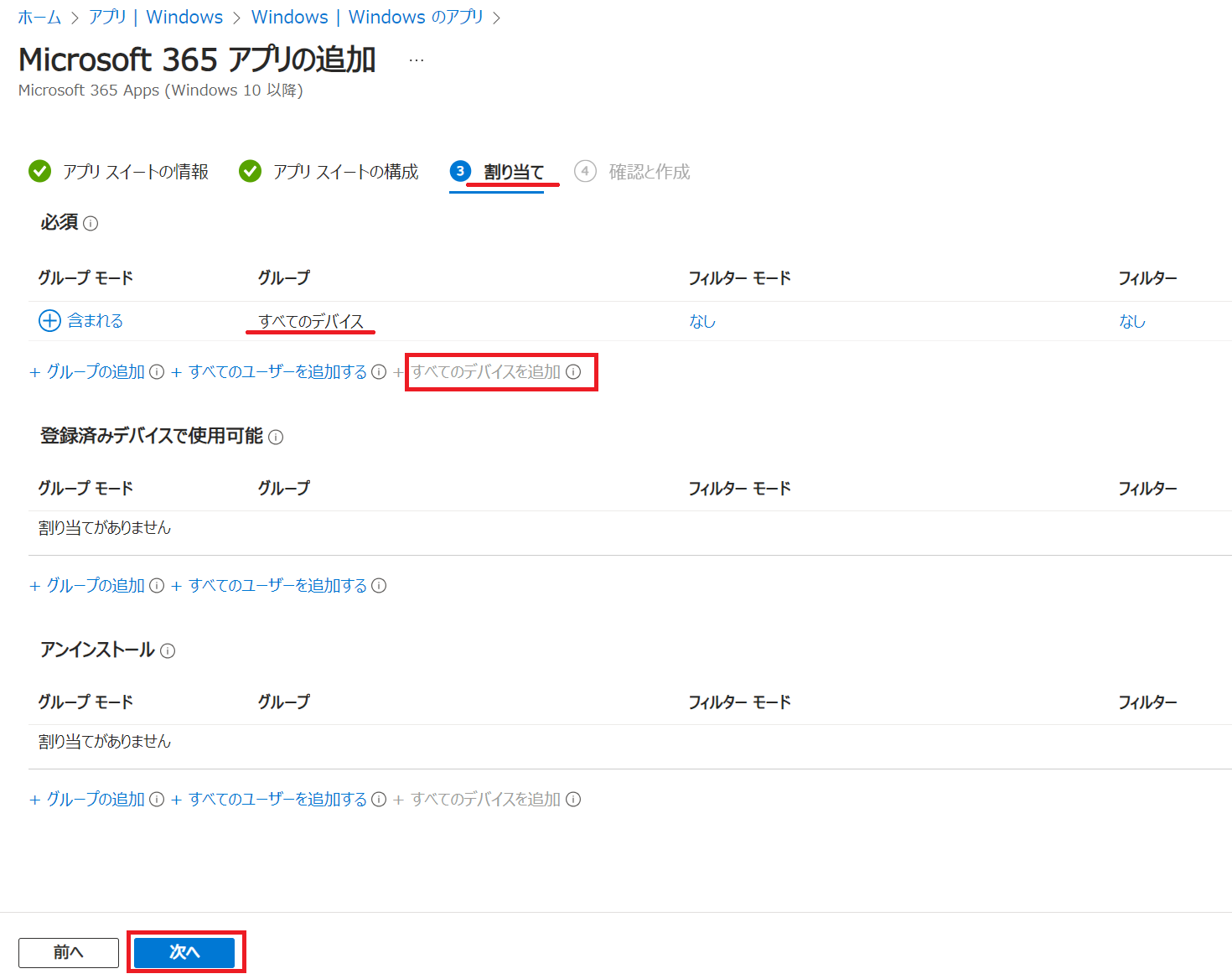This screenshot has height=979, width=1232.
Task: Click info icon next to 必須 heading
Action: pyautogui.click(x=91, y=223)
